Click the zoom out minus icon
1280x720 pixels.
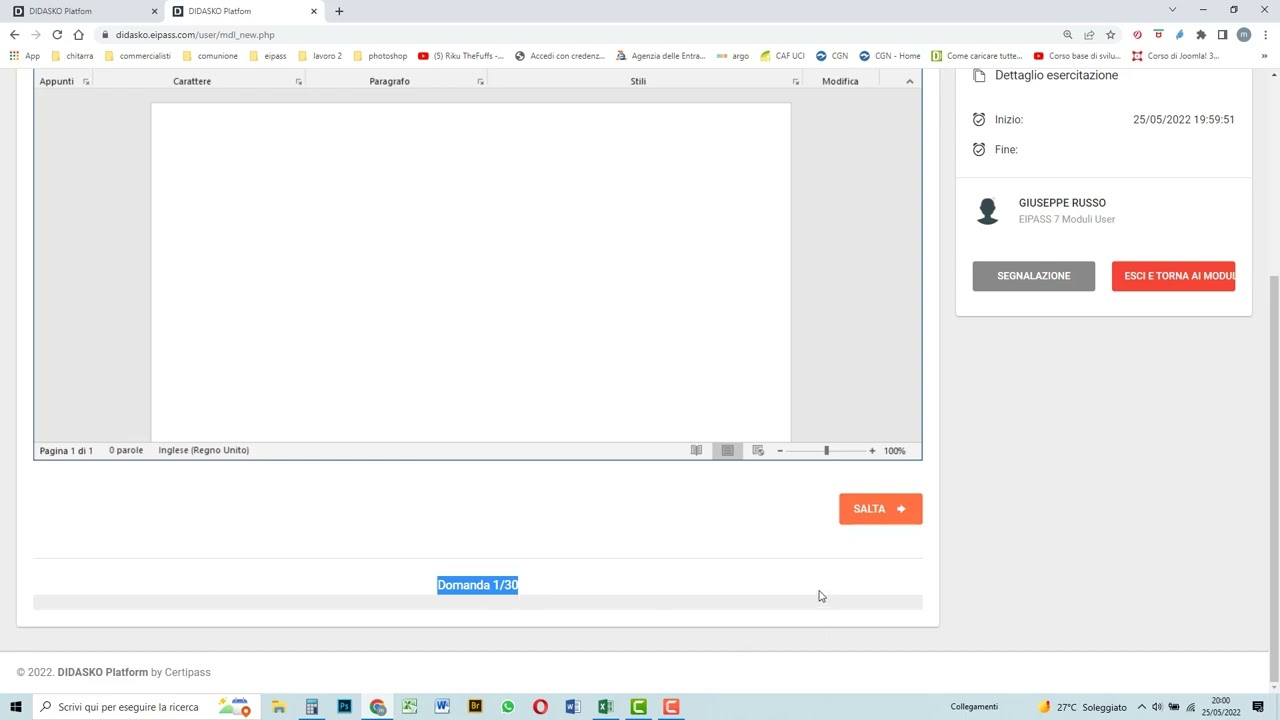point(780,451)
